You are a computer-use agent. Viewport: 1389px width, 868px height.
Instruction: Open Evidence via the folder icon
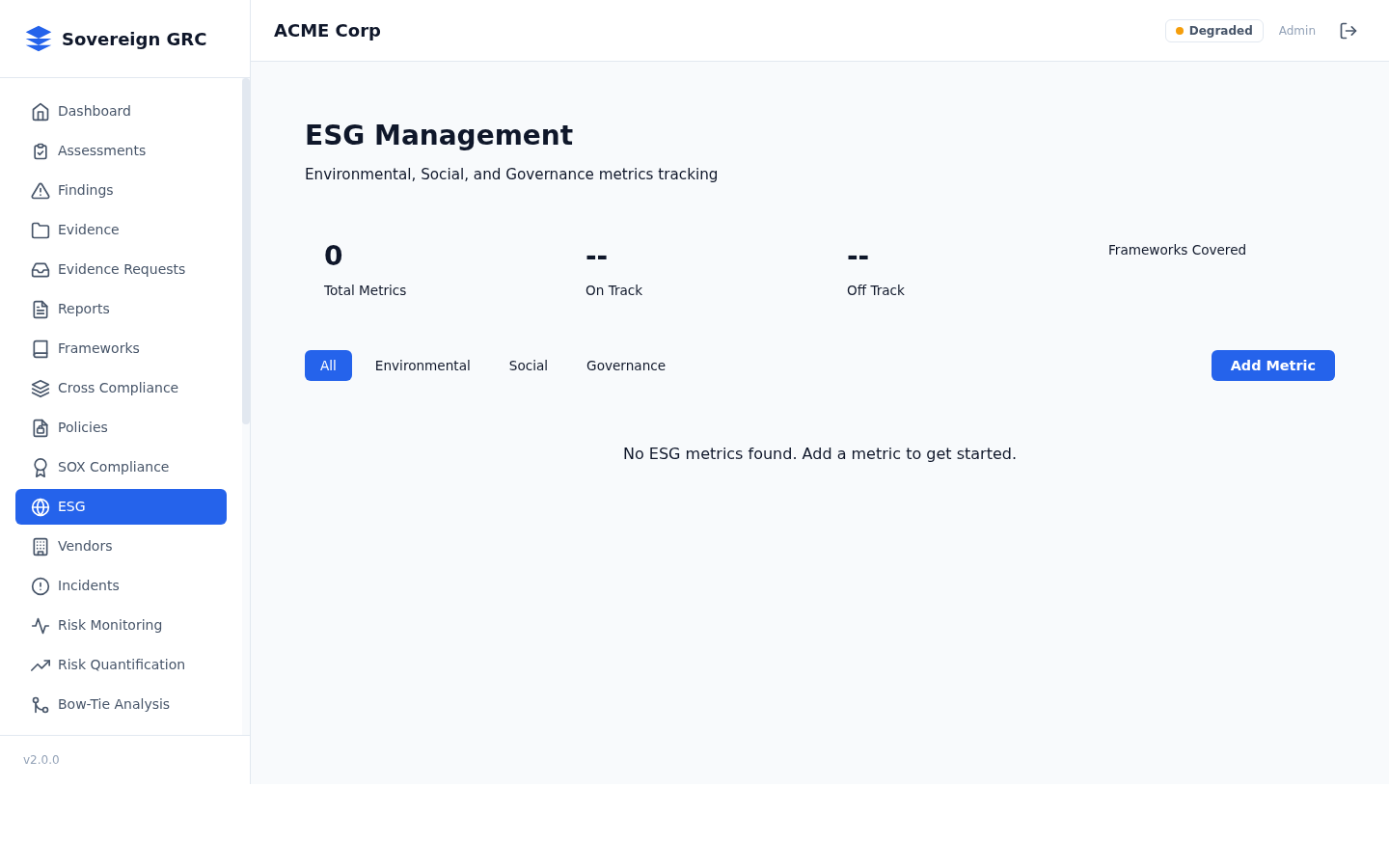click(41, 230)
